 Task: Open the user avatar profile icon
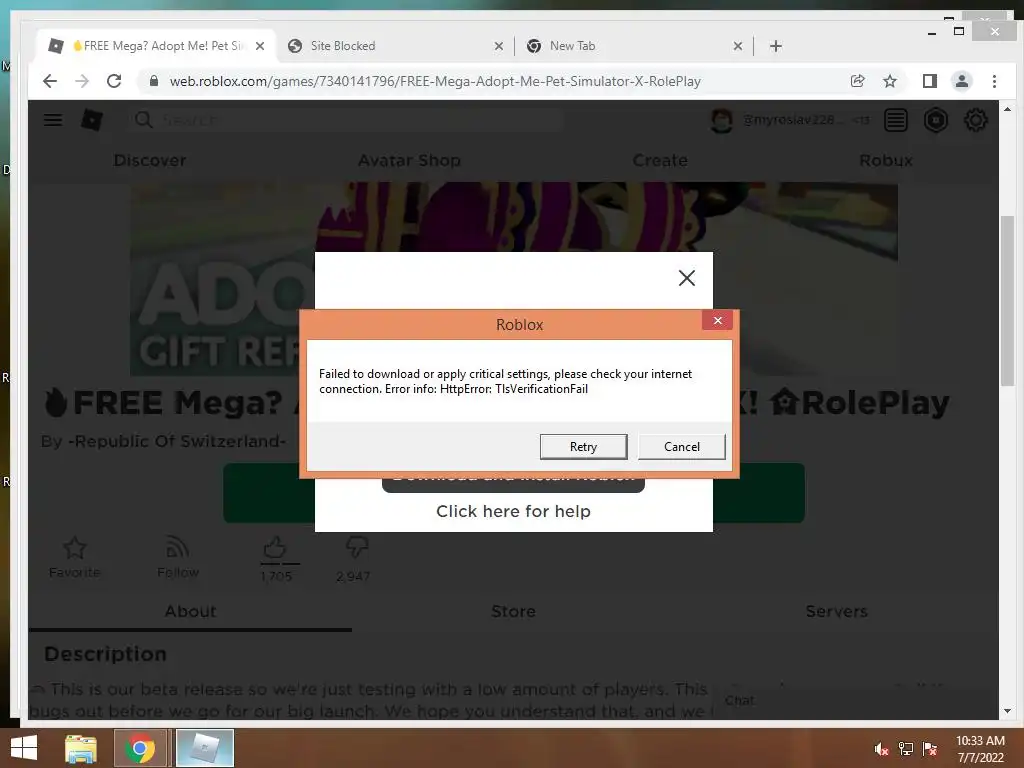click(721, 120)
